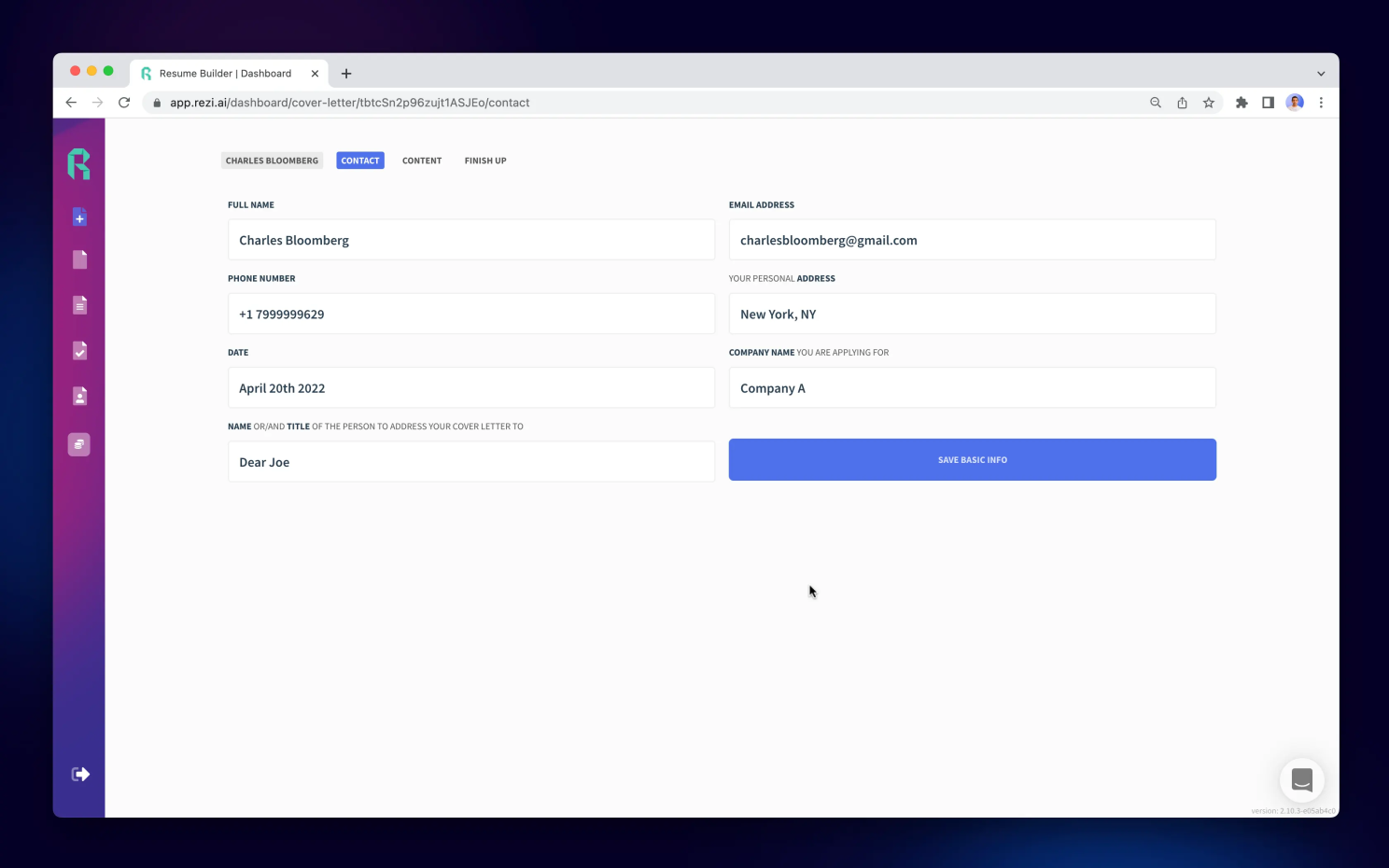Expand the tab search chevron
1389x868 pixels.
tap(1321, 74)
